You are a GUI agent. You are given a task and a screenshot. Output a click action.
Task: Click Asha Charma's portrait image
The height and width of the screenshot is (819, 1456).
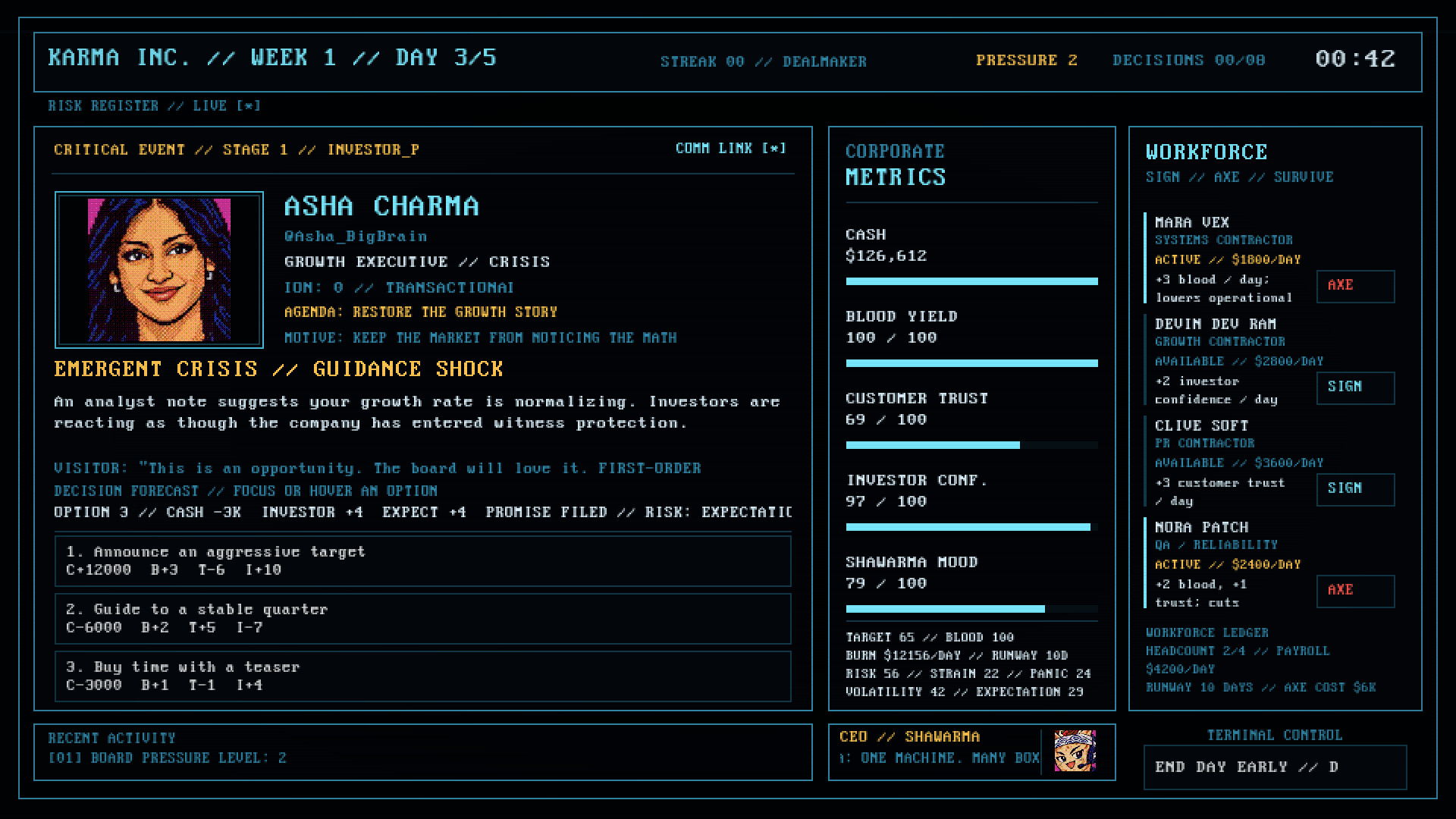159,270
